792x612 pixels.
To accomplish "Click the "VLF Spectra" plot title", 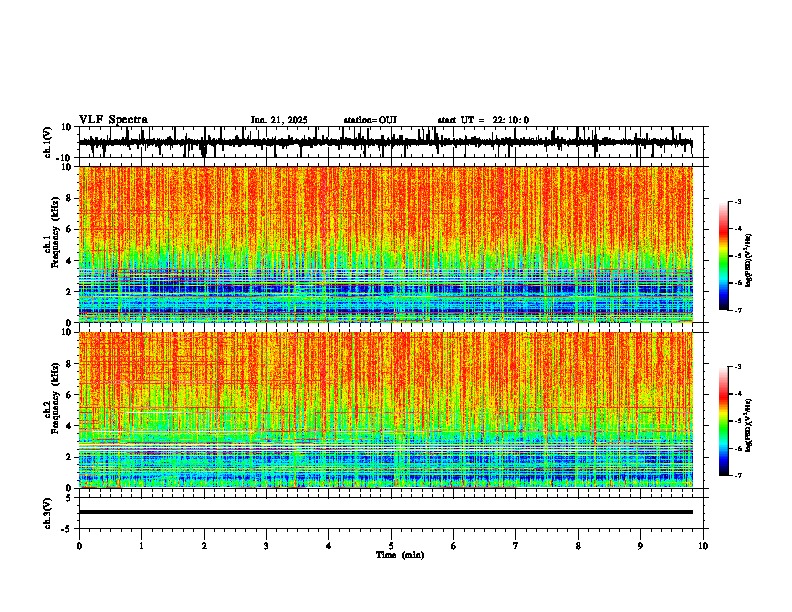I will point(113,120).
